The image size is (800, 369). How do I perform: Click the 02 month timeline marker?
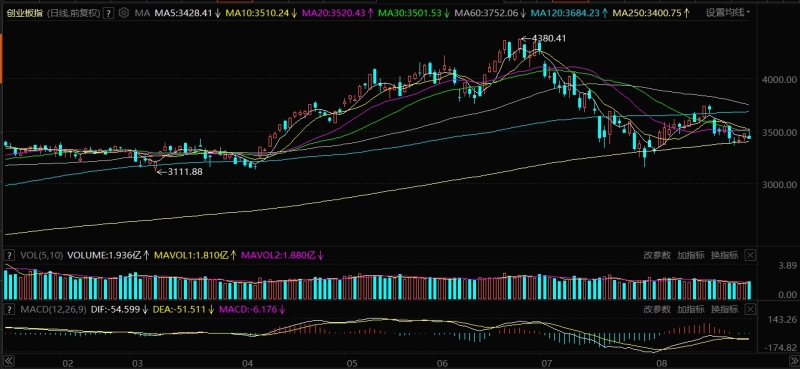[67, 363]
